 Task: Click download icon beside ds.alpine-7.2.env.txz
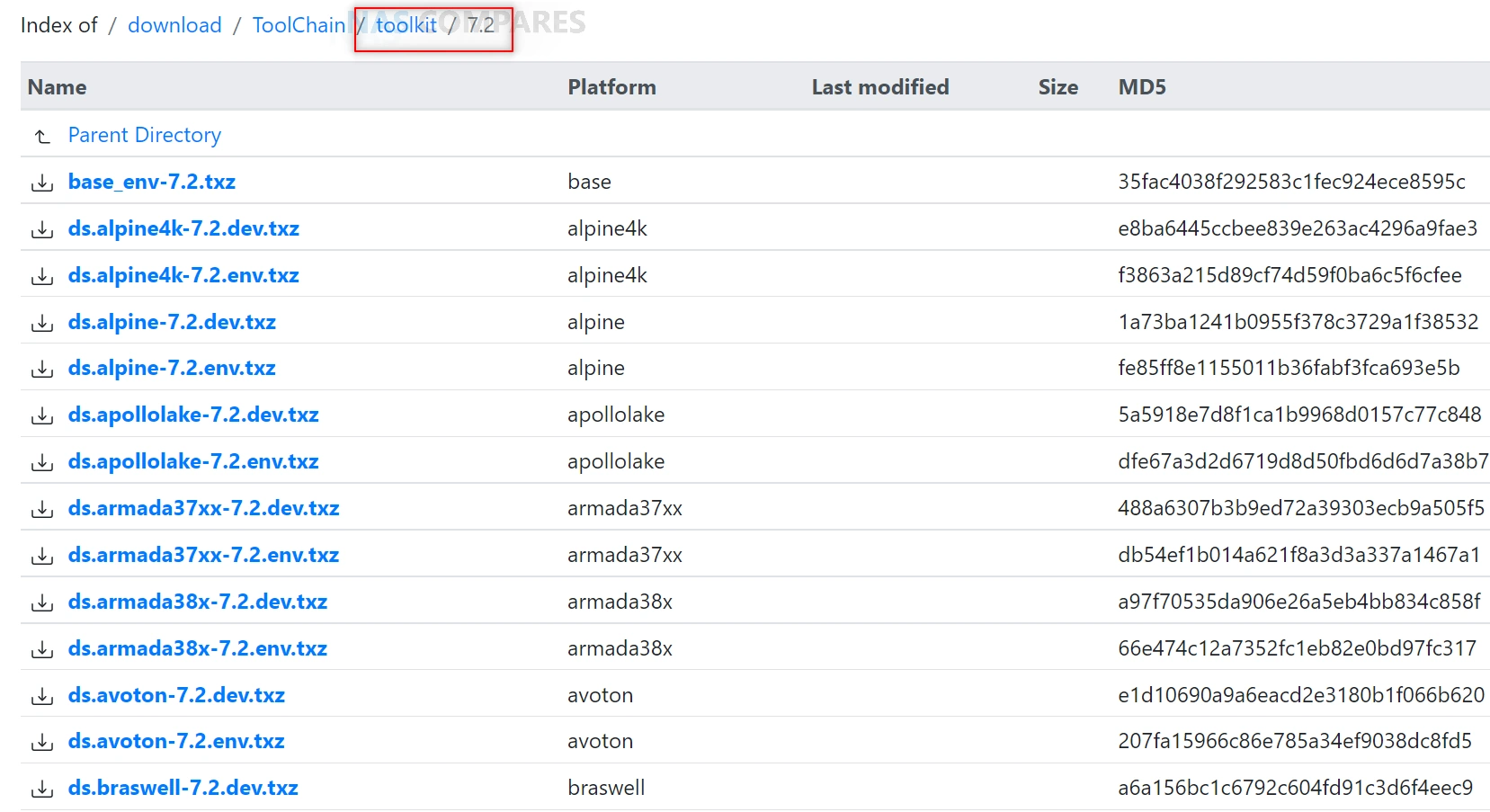pos(42,370)
